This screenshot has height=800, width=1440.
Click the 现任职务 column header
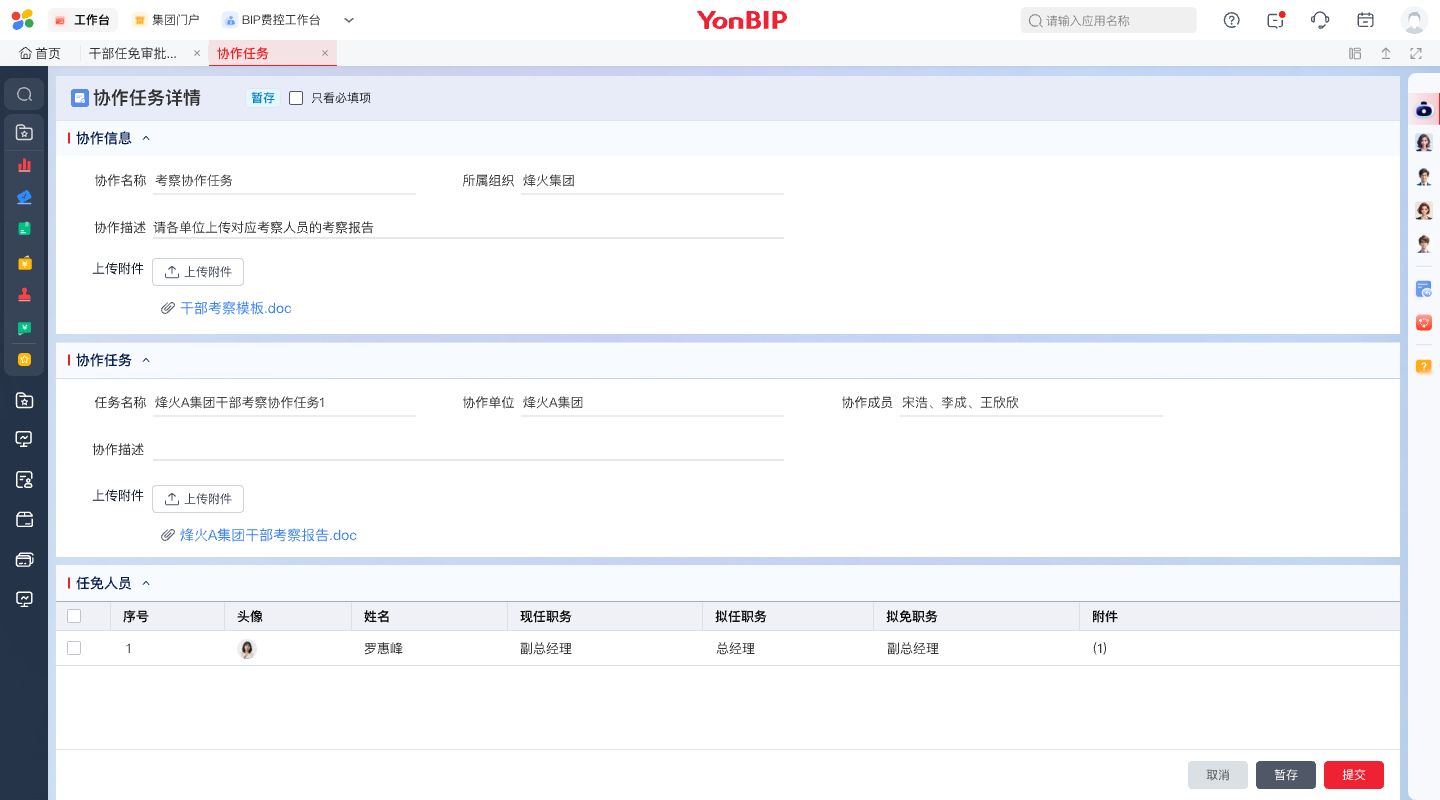point(606,616)
